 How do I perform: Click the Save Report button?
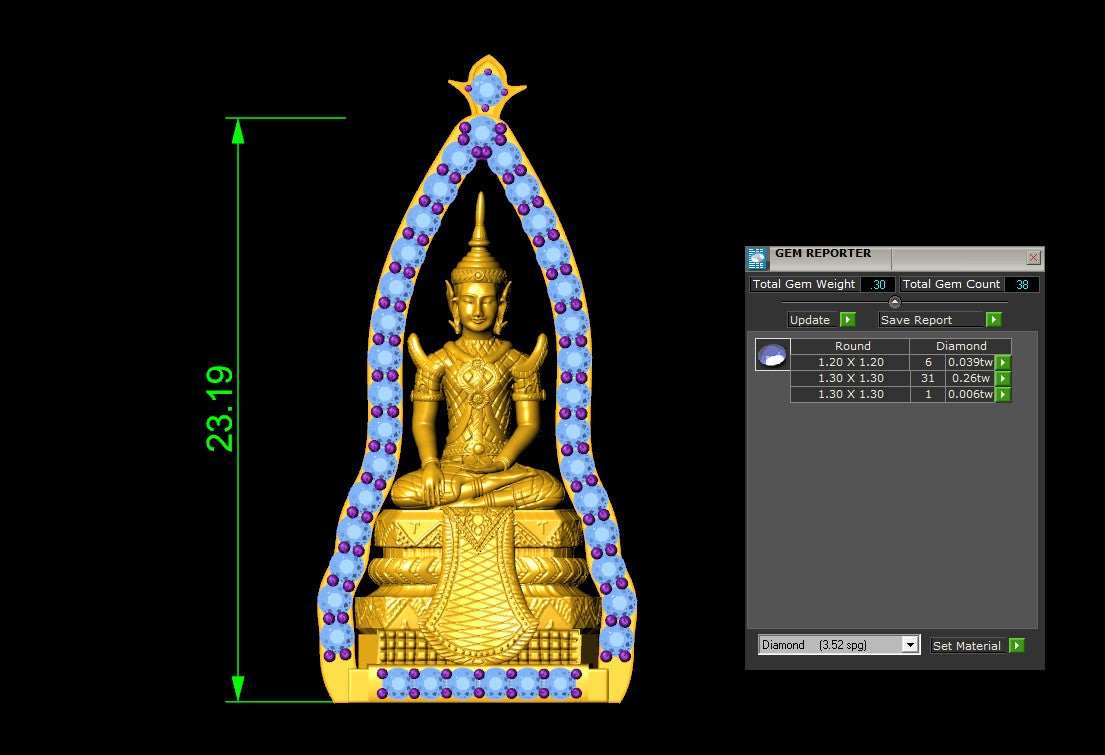(x=930, y=319)
